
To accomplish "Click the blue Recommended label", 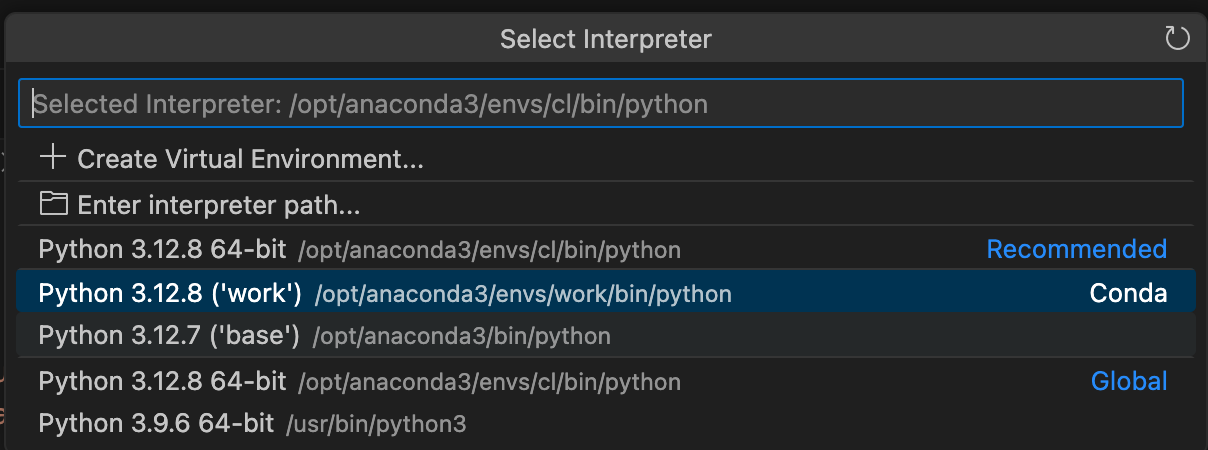I will pyautogui.click(x=1076, y=250).
